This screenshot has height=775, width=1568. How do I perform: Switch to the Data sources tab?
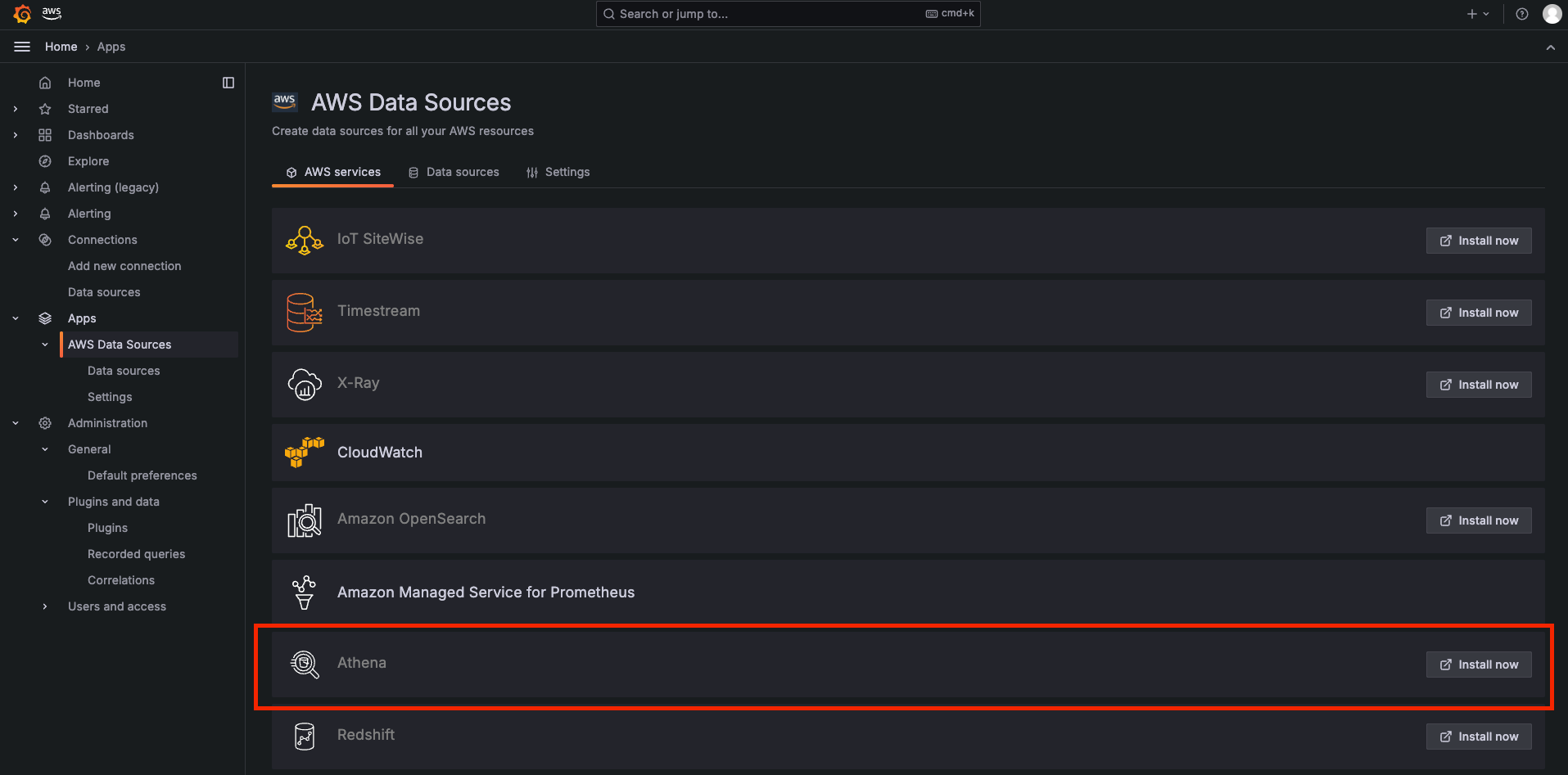coord(454,172)
